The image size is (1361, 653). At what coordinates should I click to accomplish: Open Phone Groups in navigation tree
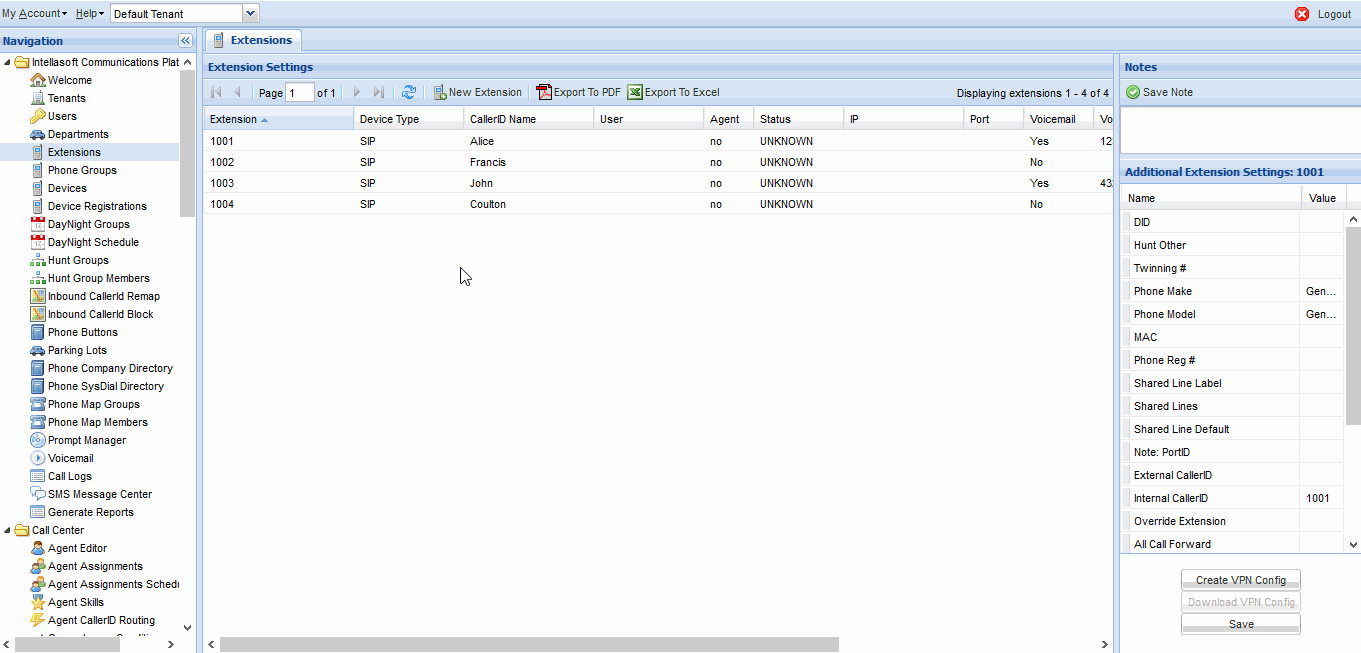[82, 170]
